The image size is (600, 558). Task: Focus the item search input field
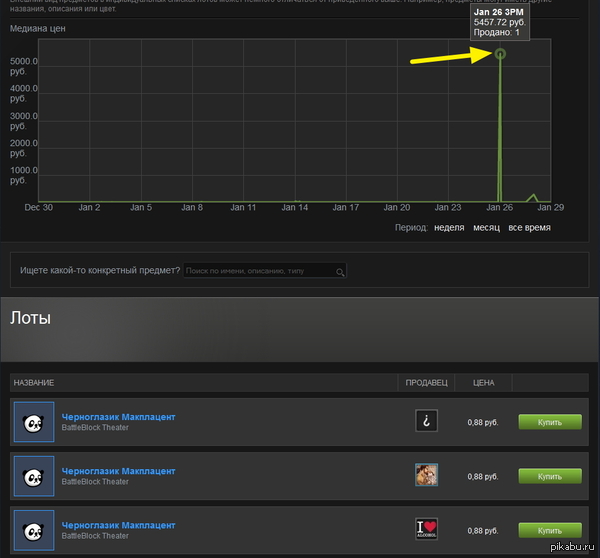pos(265,271)
